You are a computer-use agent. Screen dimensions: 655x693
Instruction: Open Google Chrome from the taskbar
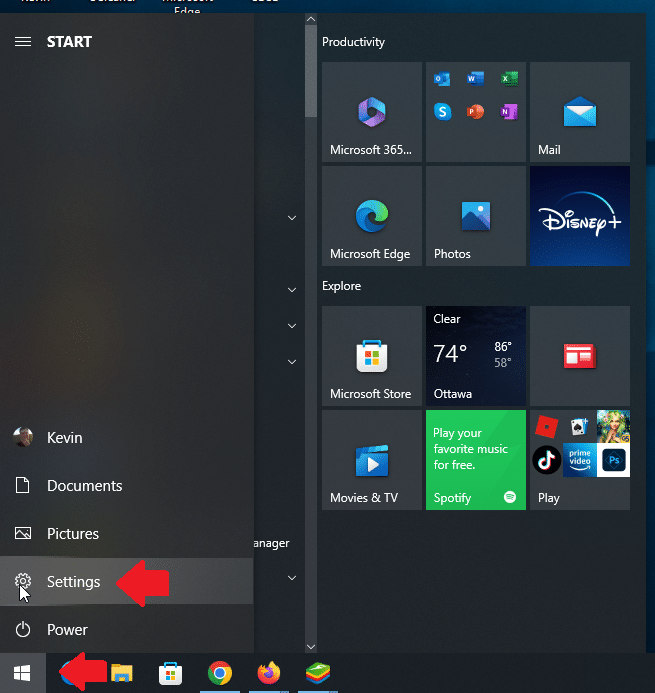coord(220,673)
